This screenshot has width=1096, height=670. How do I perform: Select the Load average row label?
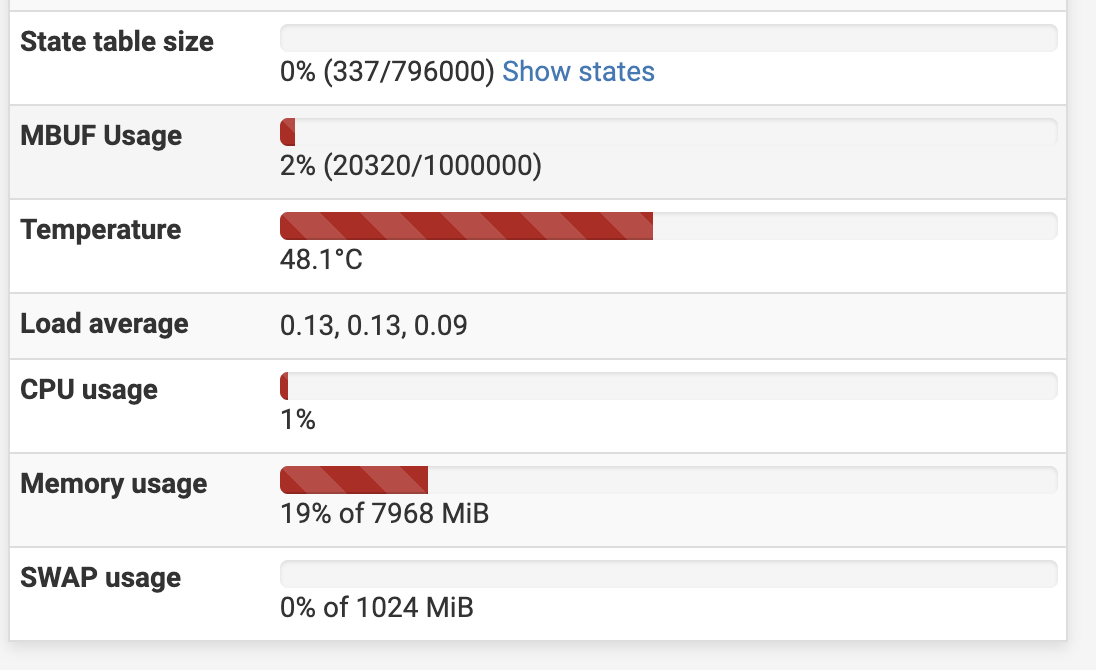(x=105, y=324)
